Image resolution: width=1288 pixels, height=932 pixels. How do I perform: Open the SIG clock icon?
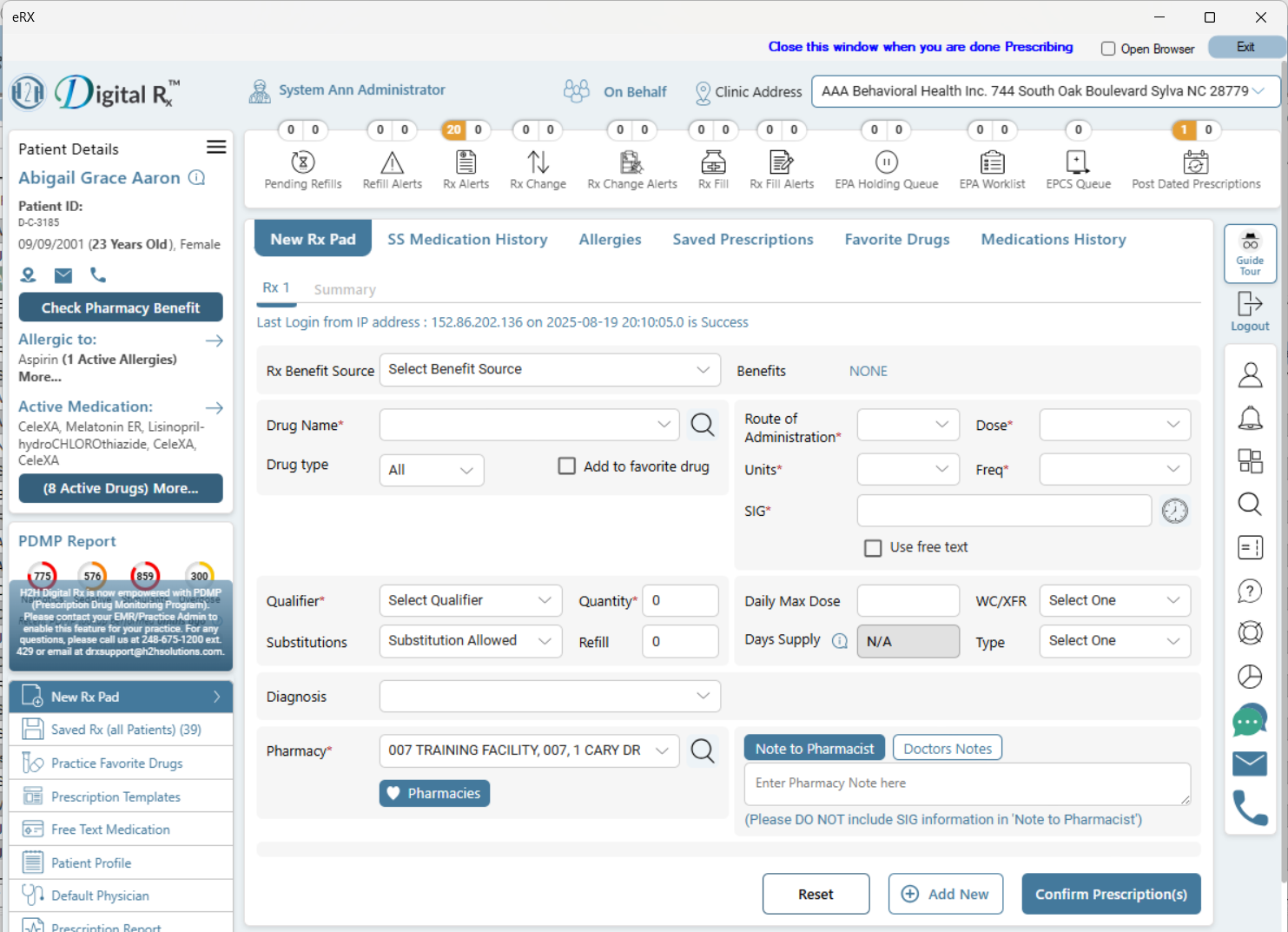click(x=1175, y=511)
